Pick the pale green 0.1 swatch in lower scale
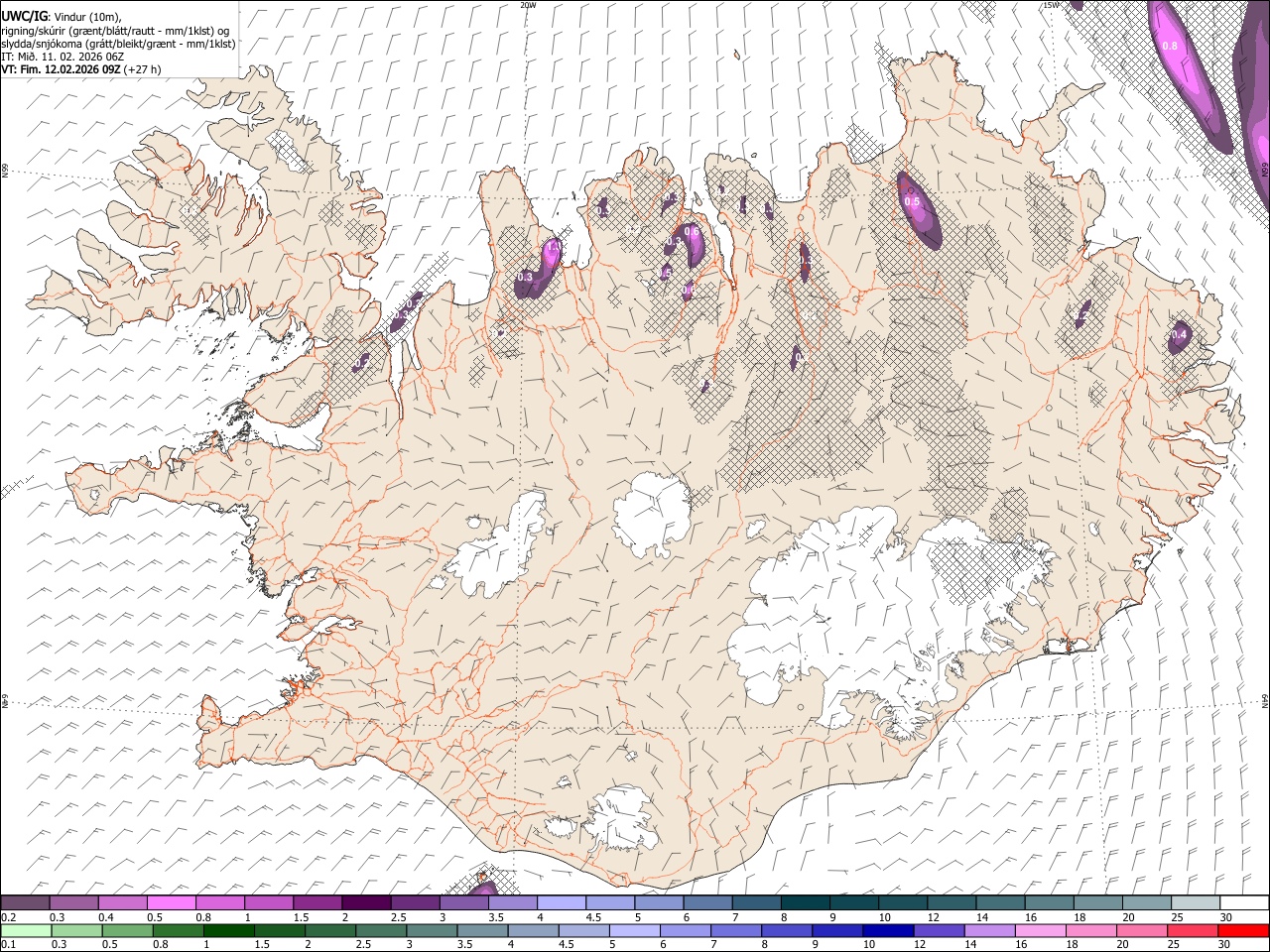 25,930
